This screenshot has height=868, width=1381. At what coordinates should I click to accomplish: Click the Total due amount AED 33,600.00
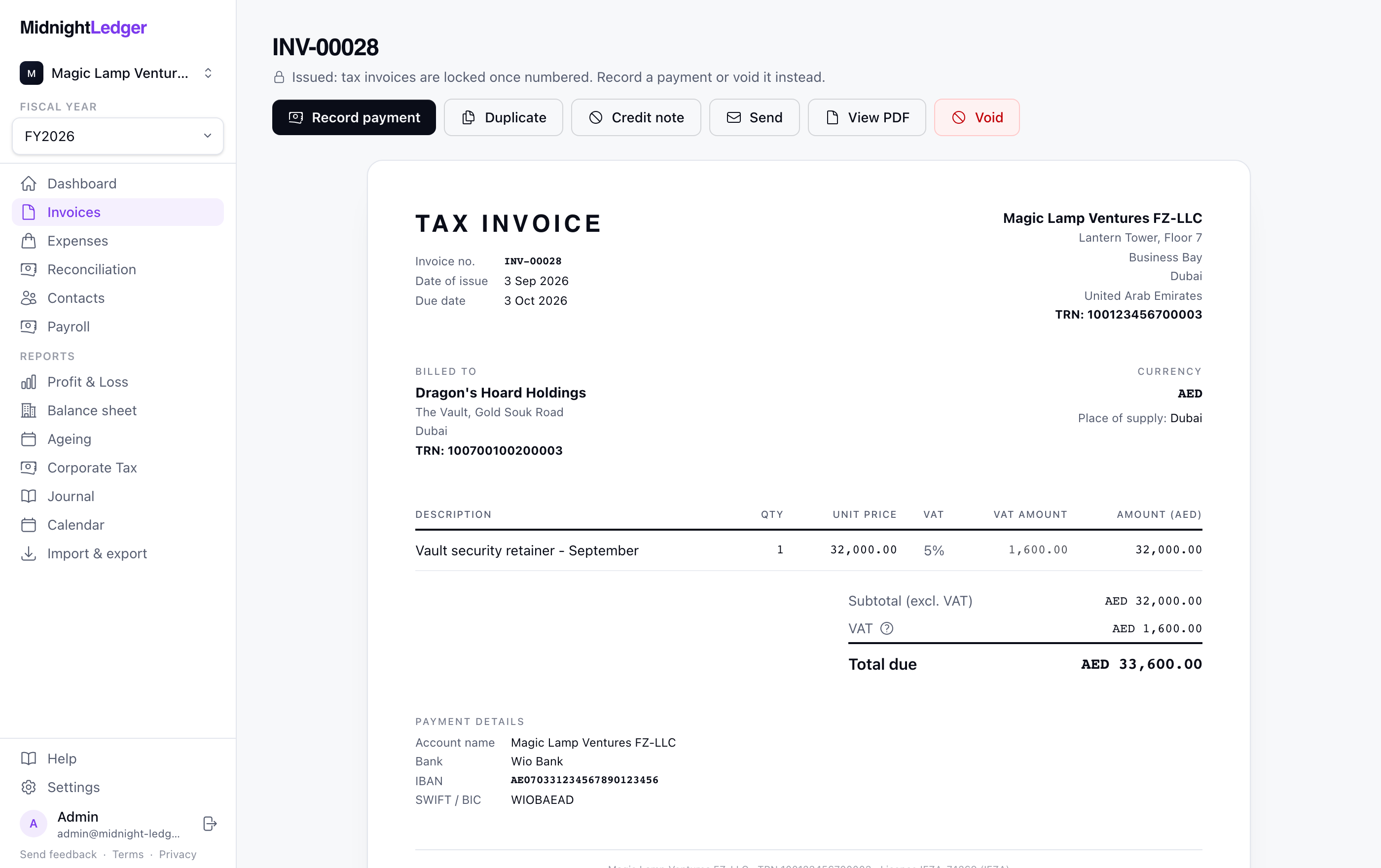point(1141,664)
